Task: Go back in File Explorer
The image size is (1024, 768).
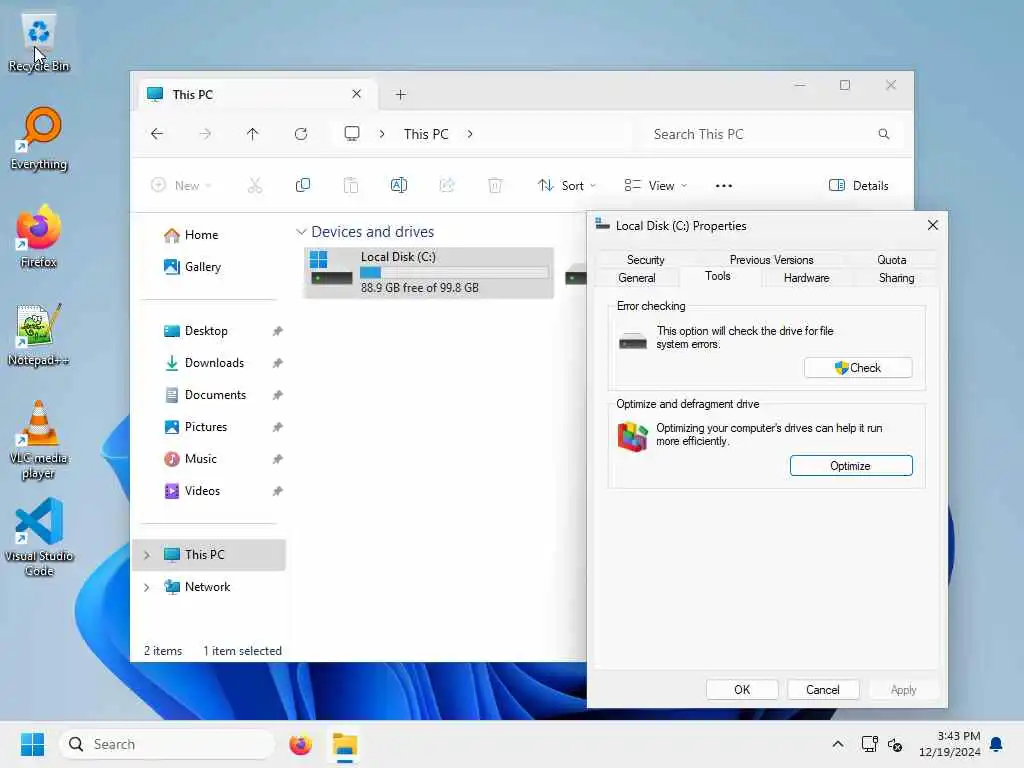Action: (x=157, y=134)
